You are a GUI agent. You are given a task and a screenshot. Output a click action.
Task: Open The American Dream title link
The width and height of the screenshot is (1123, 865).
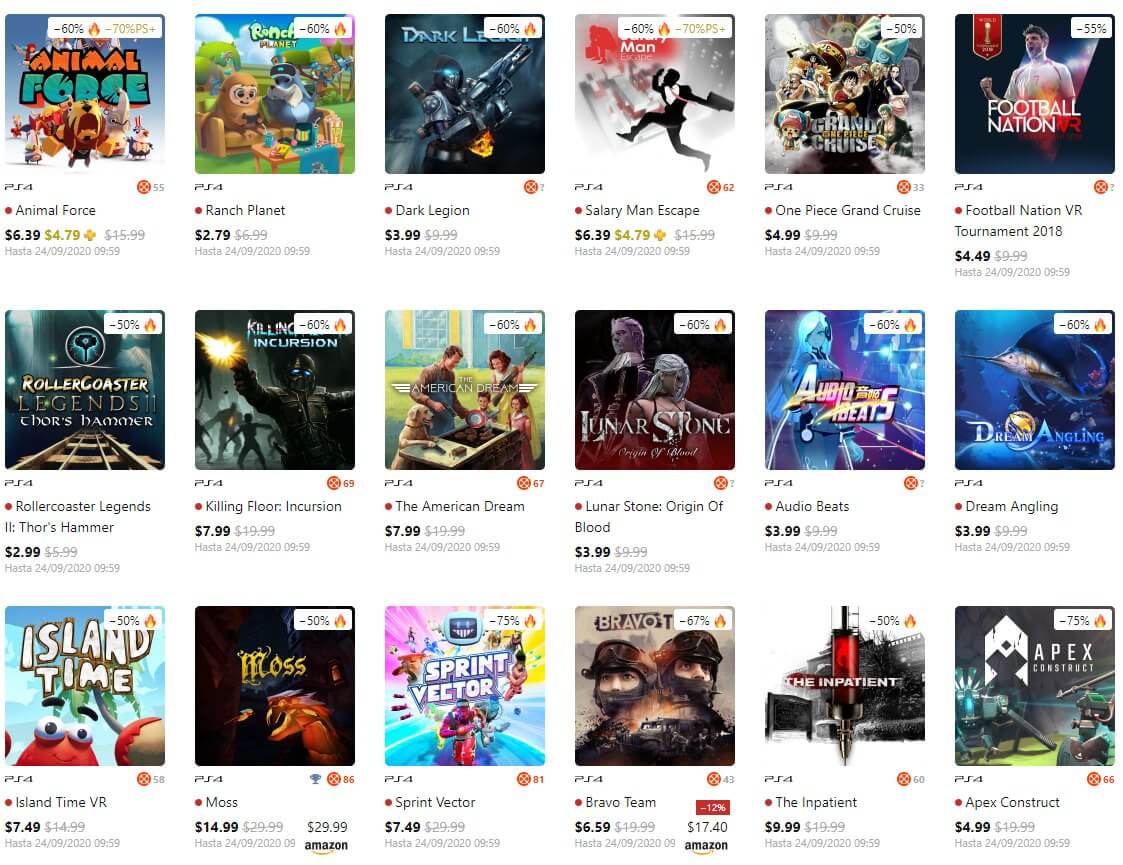click(x=460, y=506)
